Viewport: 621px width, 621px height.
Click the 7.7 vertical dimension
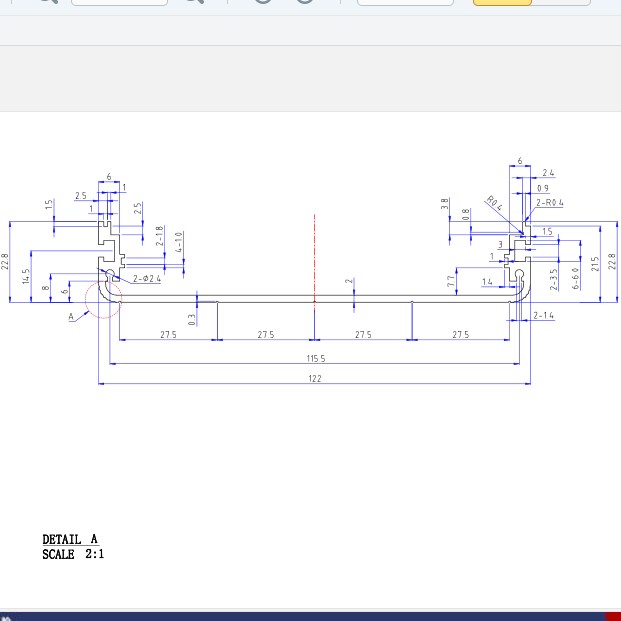(x=451, y=281)
